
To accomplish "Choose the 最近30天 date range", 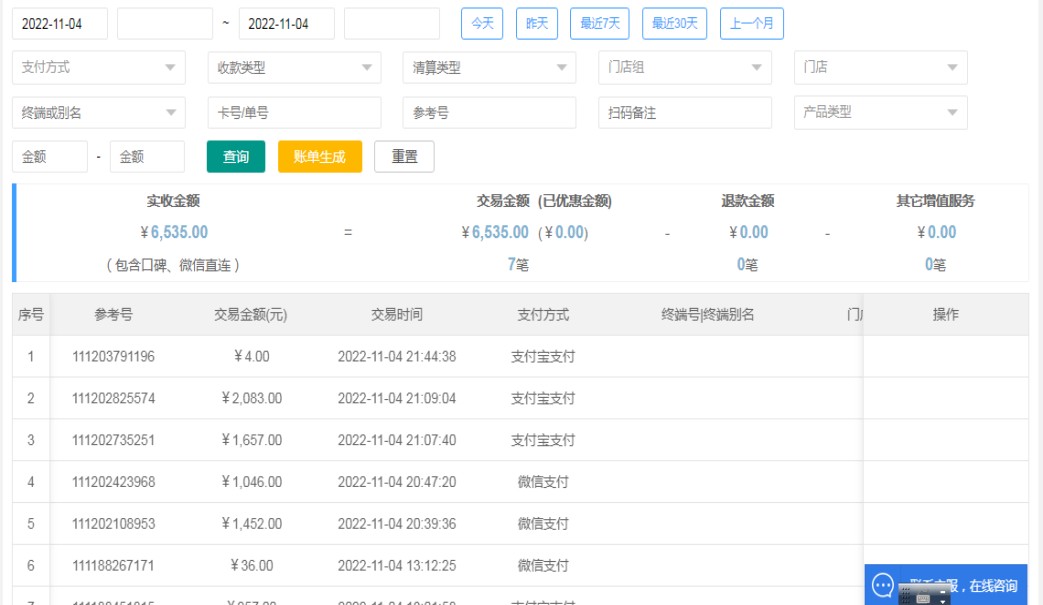I will pos(675,23).
